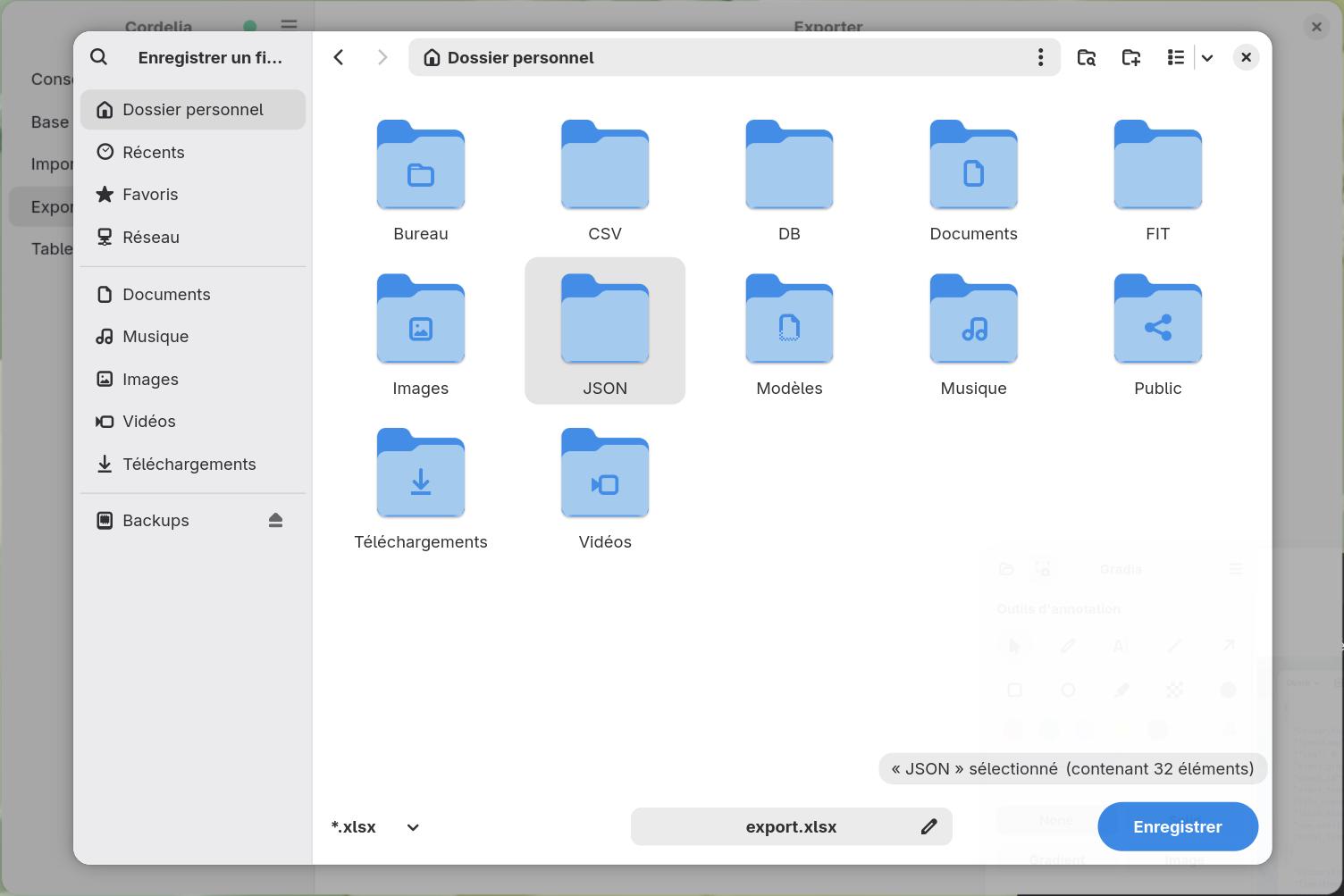Expand view options dropdown arrow
Viewport: 1344px width, 896px height.
(1207, 57)
